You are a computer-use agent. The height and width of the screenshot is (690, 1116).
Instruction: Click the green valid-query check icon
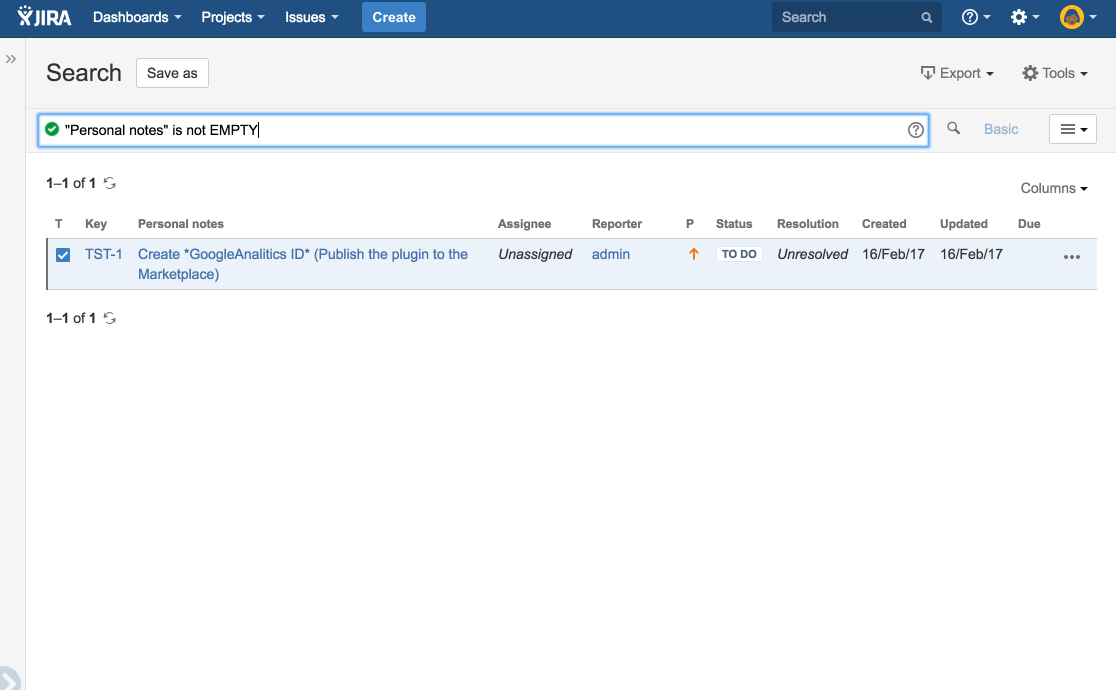click(x=52, y=129)
